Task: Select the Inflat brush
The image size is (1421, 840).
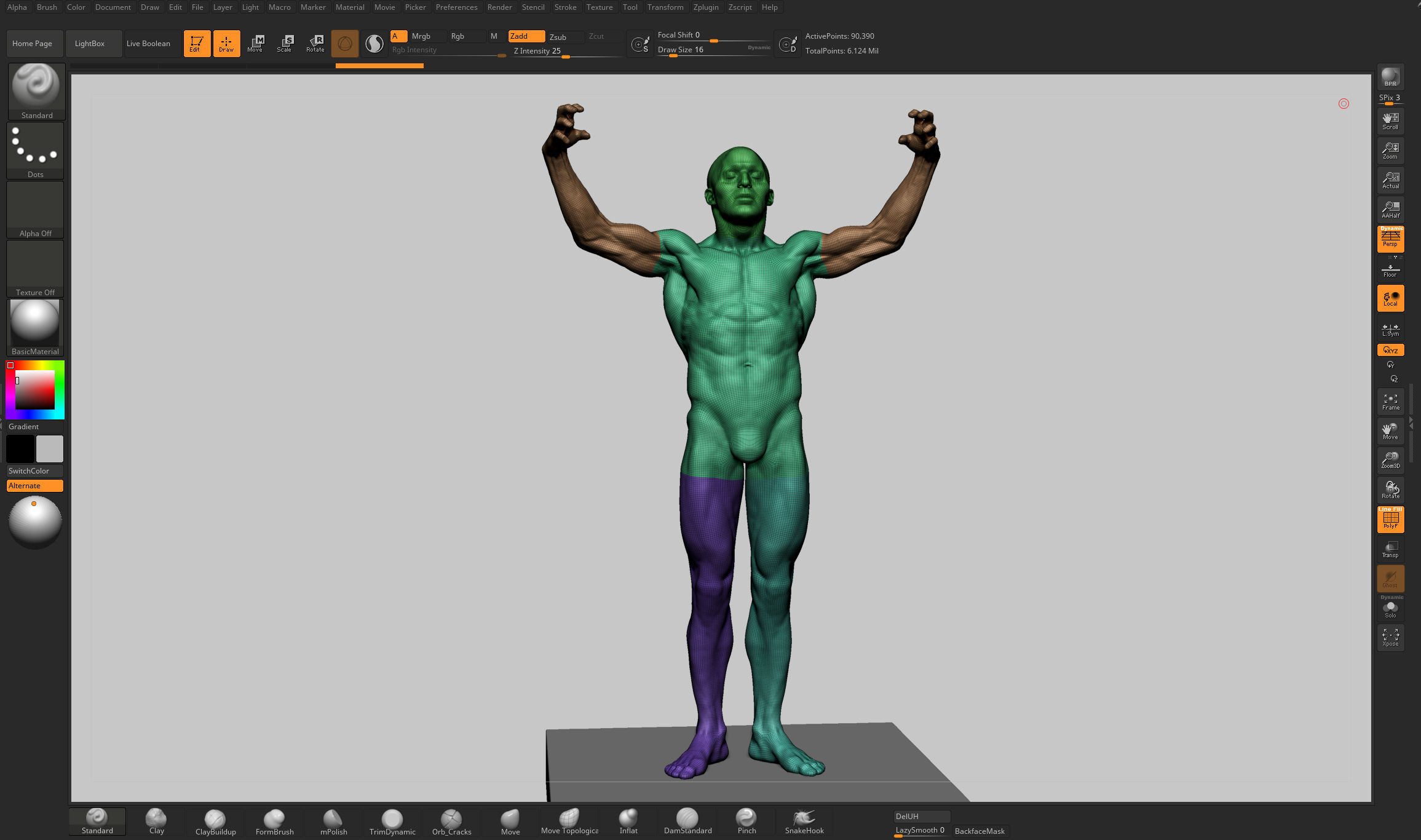Action: (x=628, y=822)
